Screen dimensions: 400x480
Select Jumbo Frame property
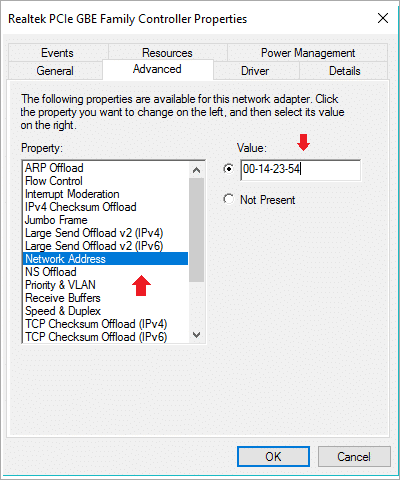click(105, 220)
